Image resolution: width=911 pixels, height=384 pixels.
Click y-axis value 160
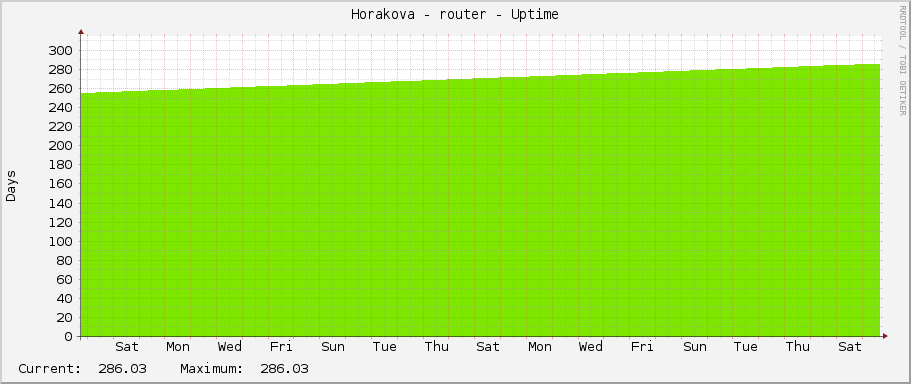[x=61, y=184]
